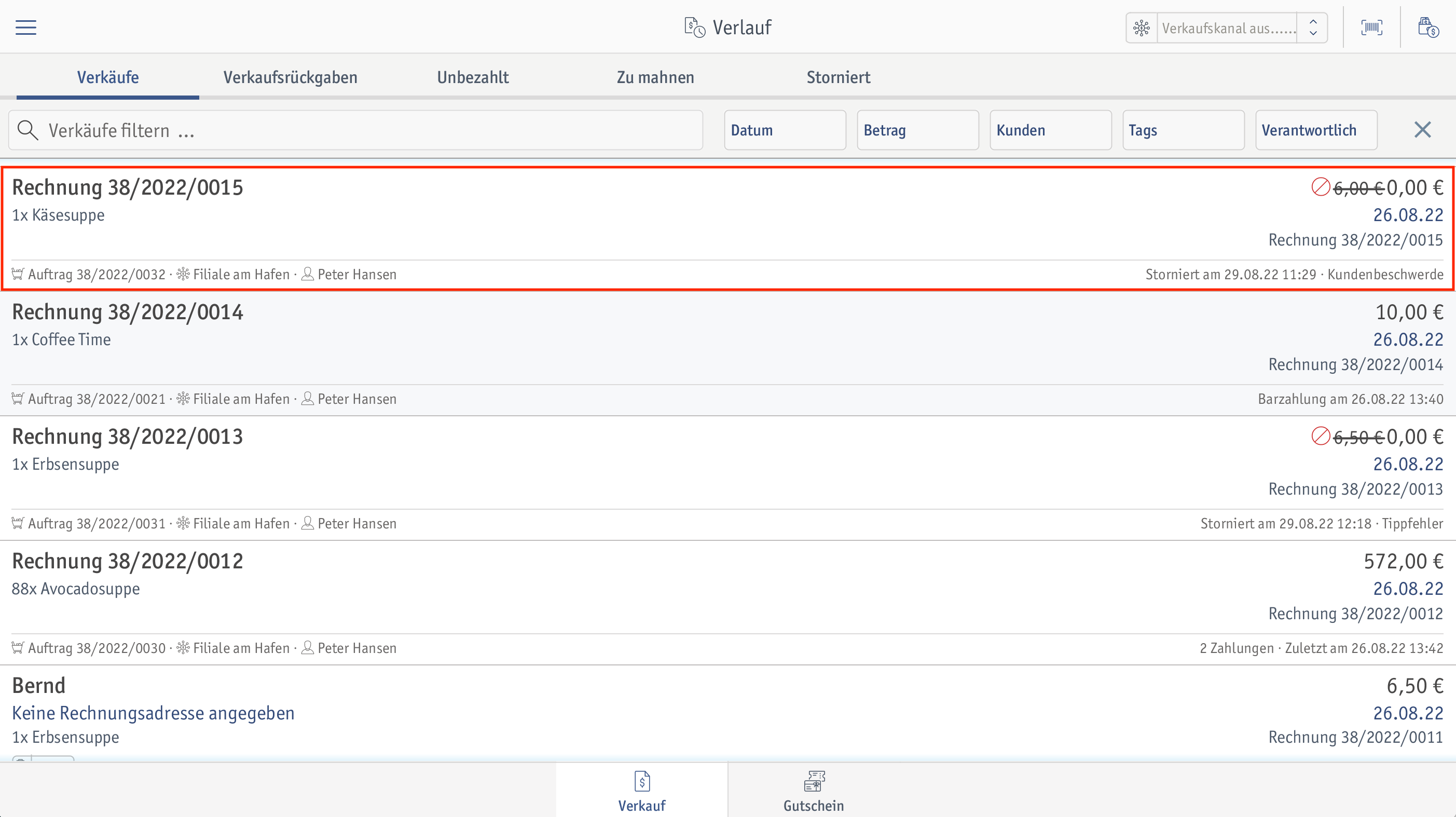The width and height of the screenshot is (1456, 817).
Task: Open the Bernd customer sale entry
Action: coord(728,714)
